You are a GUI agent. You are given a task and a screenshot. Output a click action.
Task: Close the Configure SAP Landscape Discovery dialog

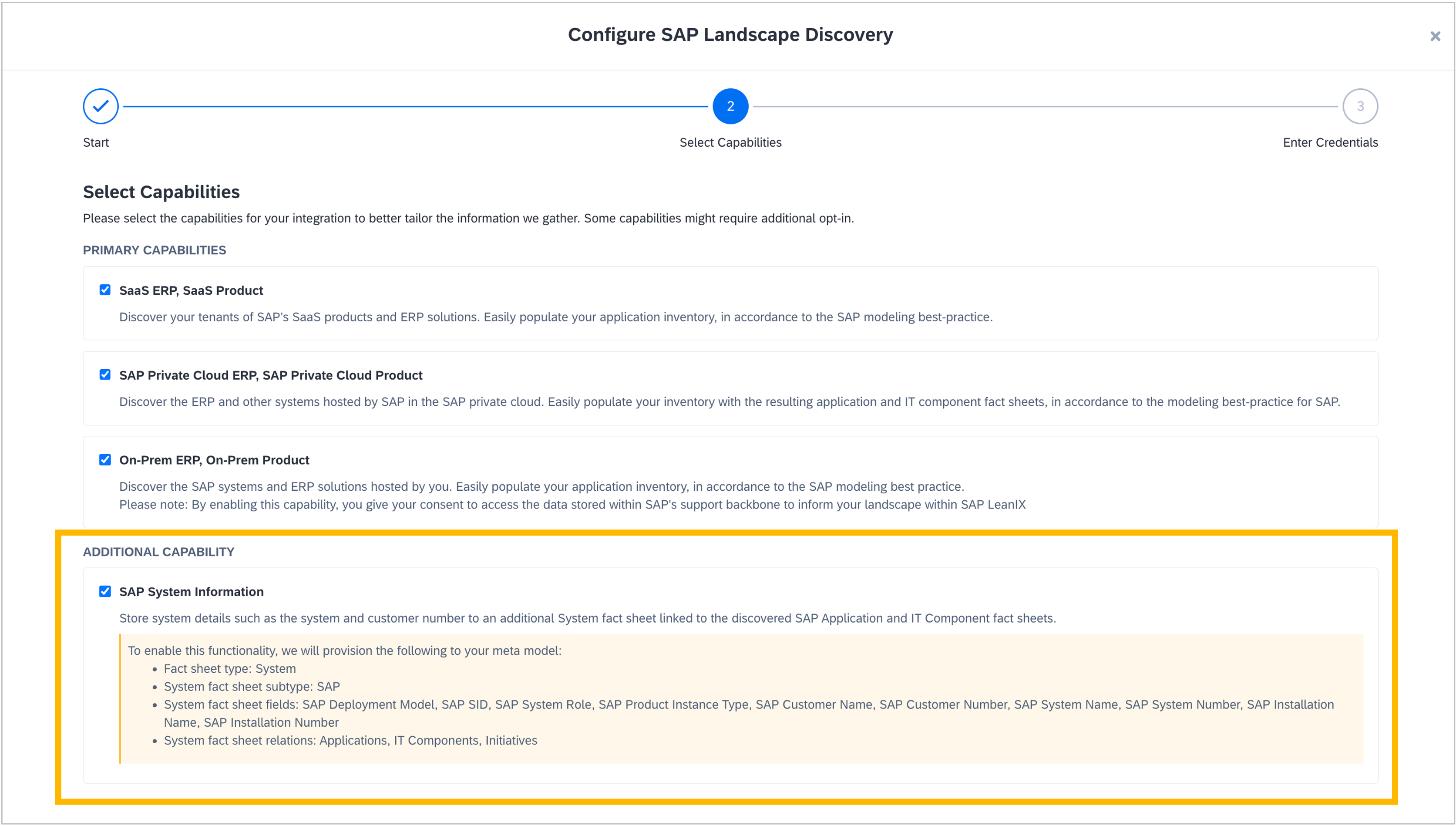tap(1435, 36)
